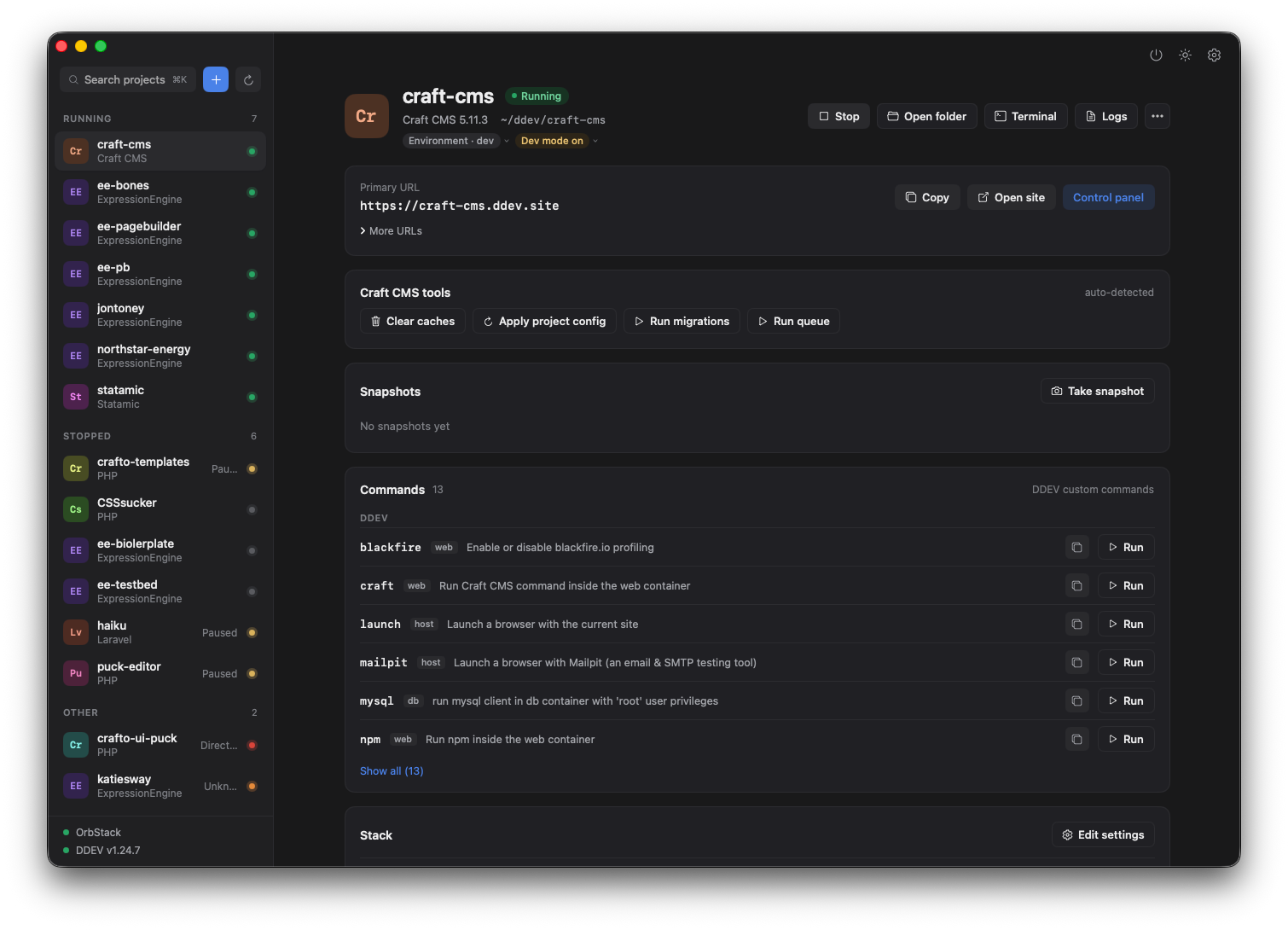Open the Environment dev dropdown

point(456,141)
